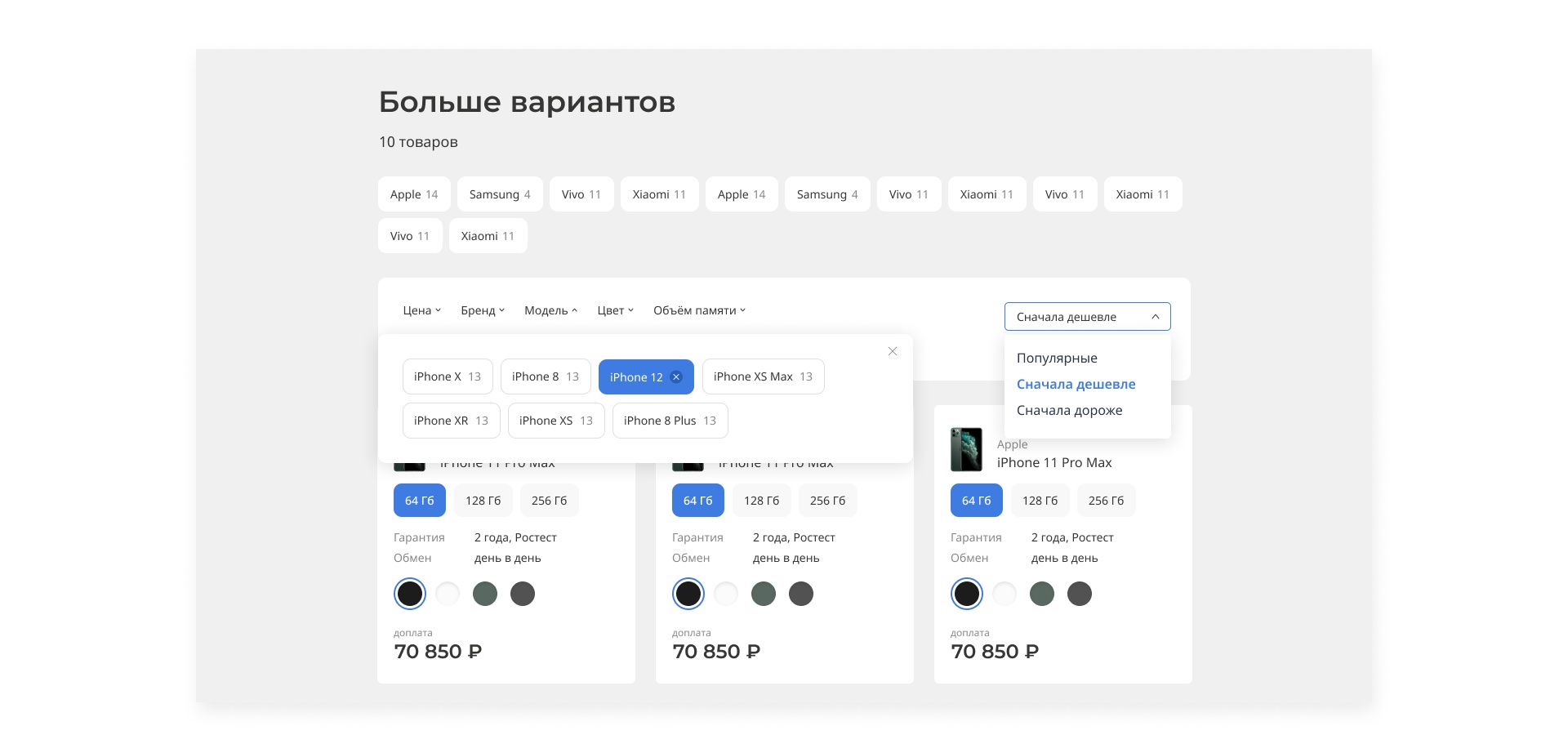This screenshot has height=735, width=1568.
Task: Collapse the Модель filter dropdown
Action: point(551,310)
